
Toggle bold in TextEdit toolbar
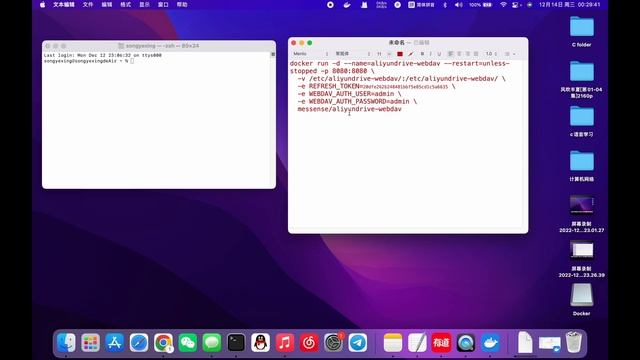point(422,54)
